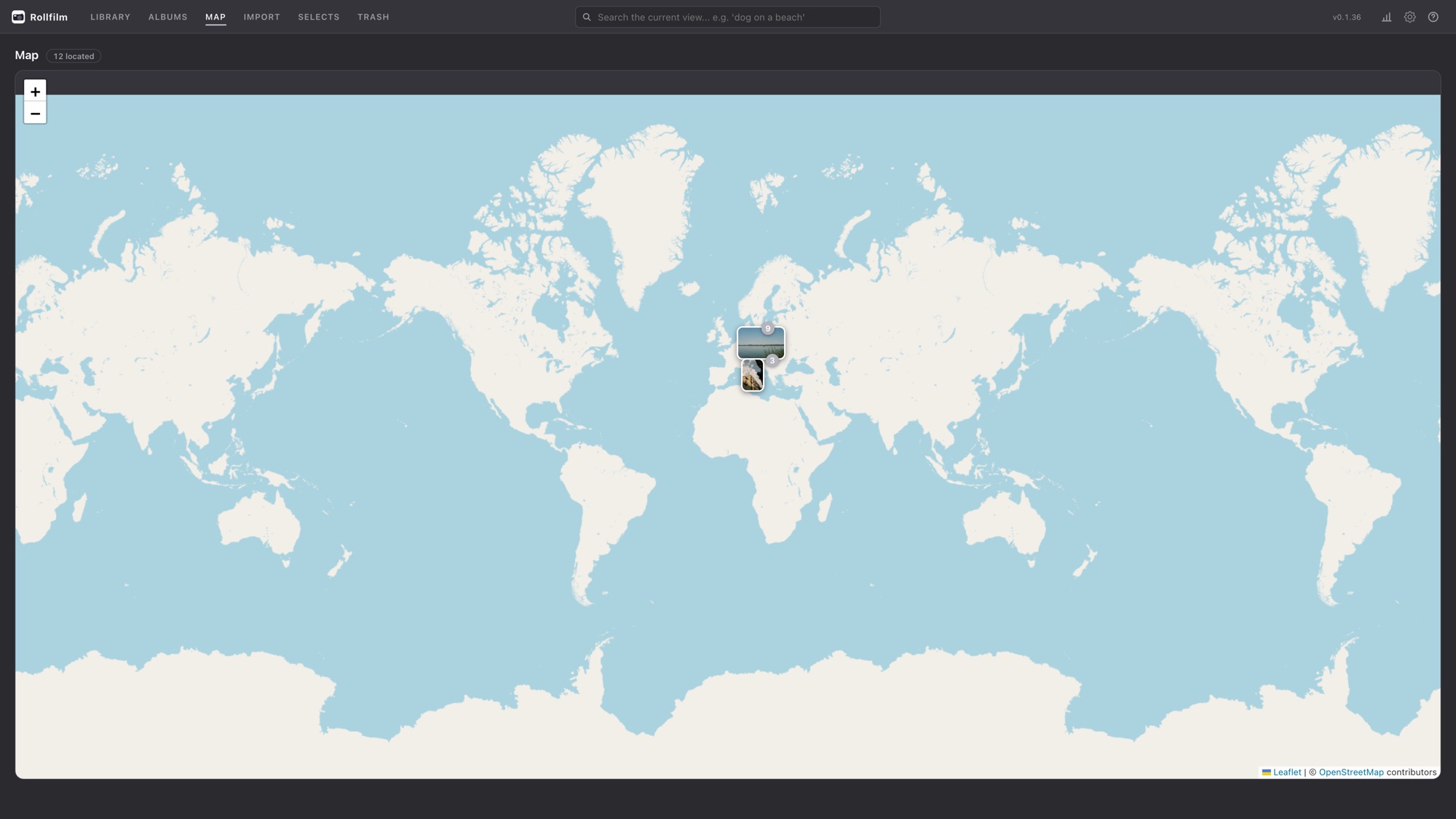1456x819 pixels.
Task: Zoom out the map with minus
Action: [x=35, y=113]
